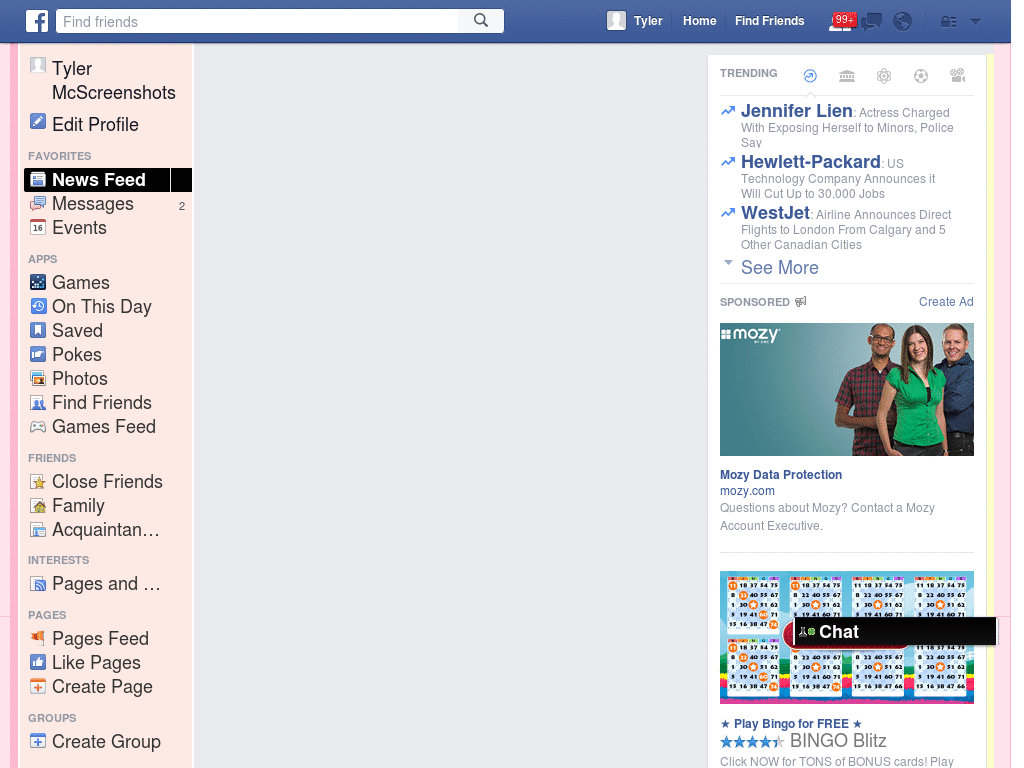Image resolution: width=1024 pixels, height=768 pixels.
Task: Collapse the See More trending chevron
Action: click(728, 263)
